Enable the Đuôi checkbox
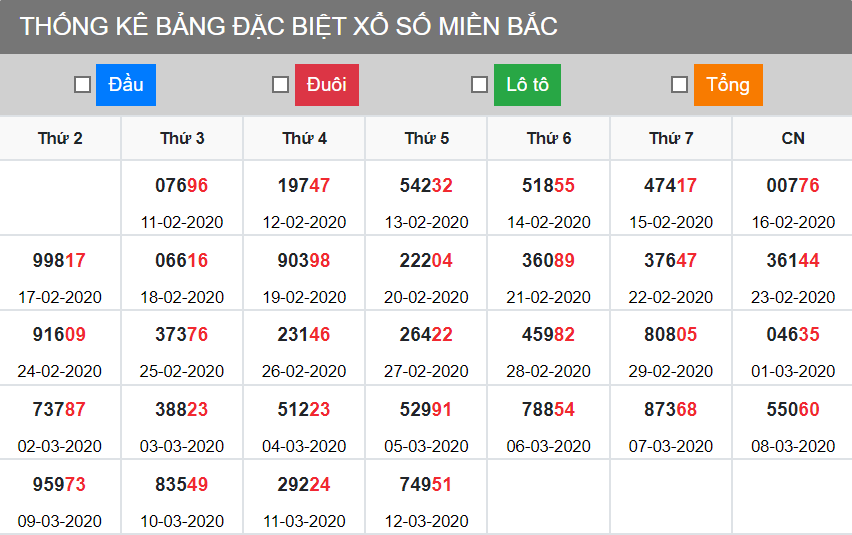Viewport: 852px width, 535px height. tap(281, 85)
